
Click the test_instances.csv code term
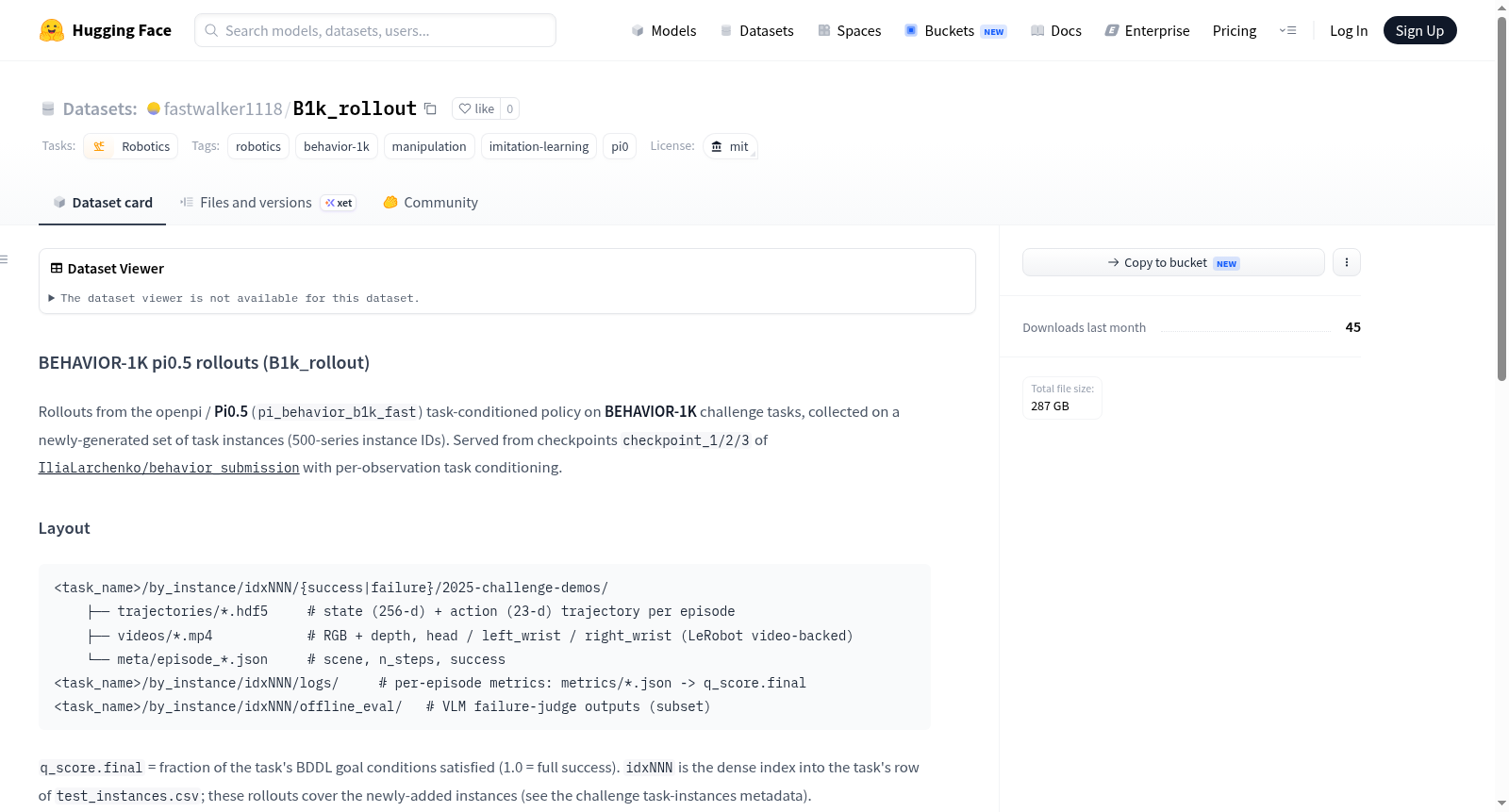point(128,796)
